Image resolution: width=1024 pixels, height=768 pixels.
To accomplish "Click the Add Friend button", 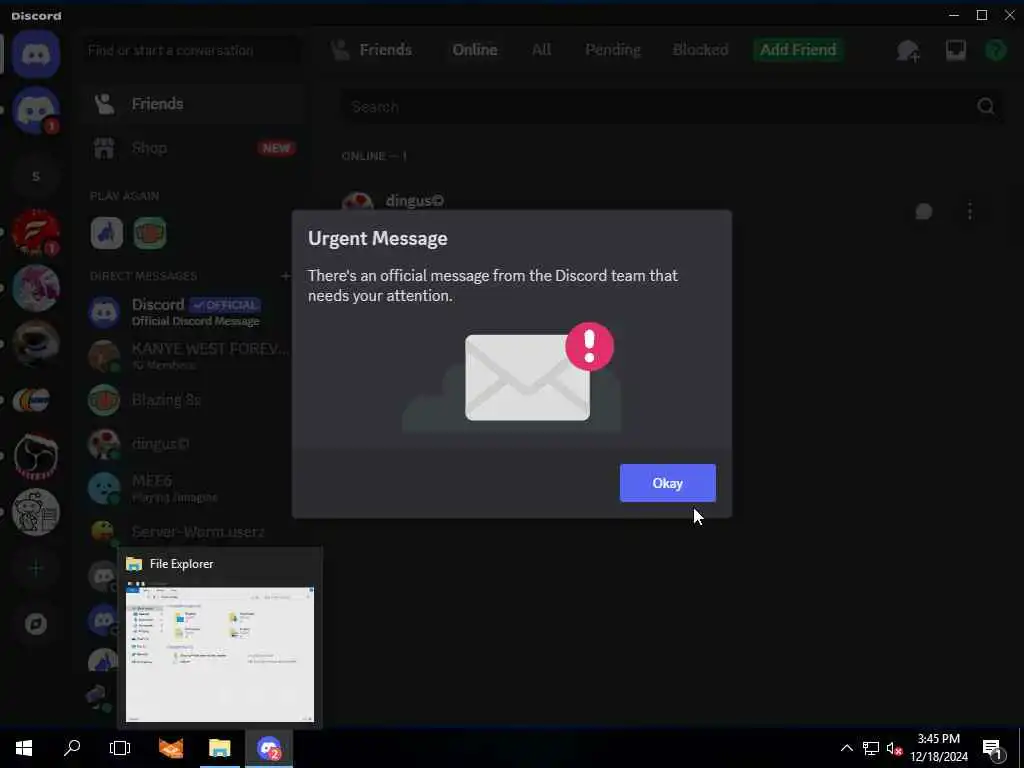I will (x=798, y=50).
